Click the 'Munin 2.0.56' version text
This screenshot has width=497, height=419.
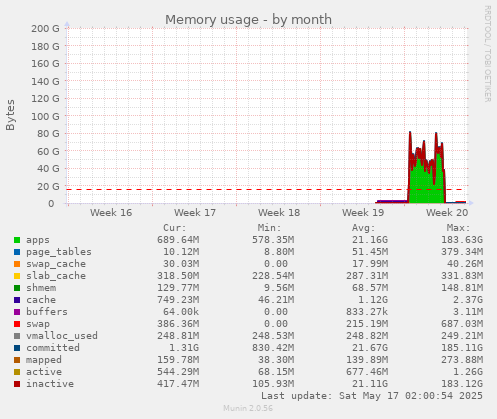click(248, 408)
